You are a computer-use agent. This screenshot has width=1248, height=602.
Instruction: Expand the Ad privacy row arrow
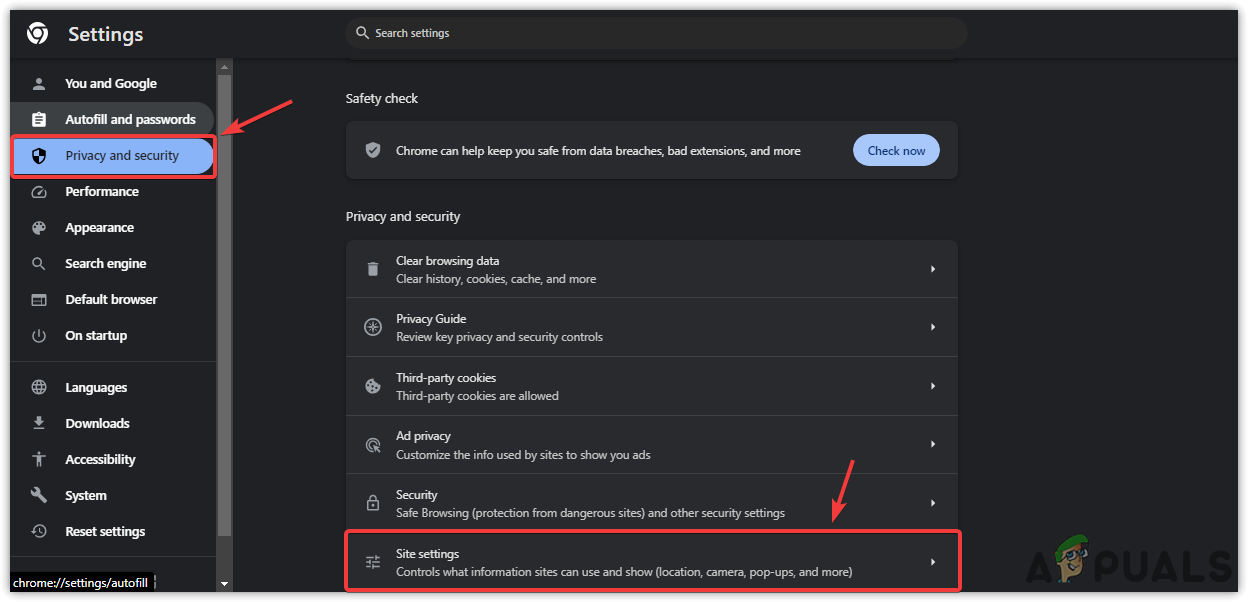[x=932, y=444]
